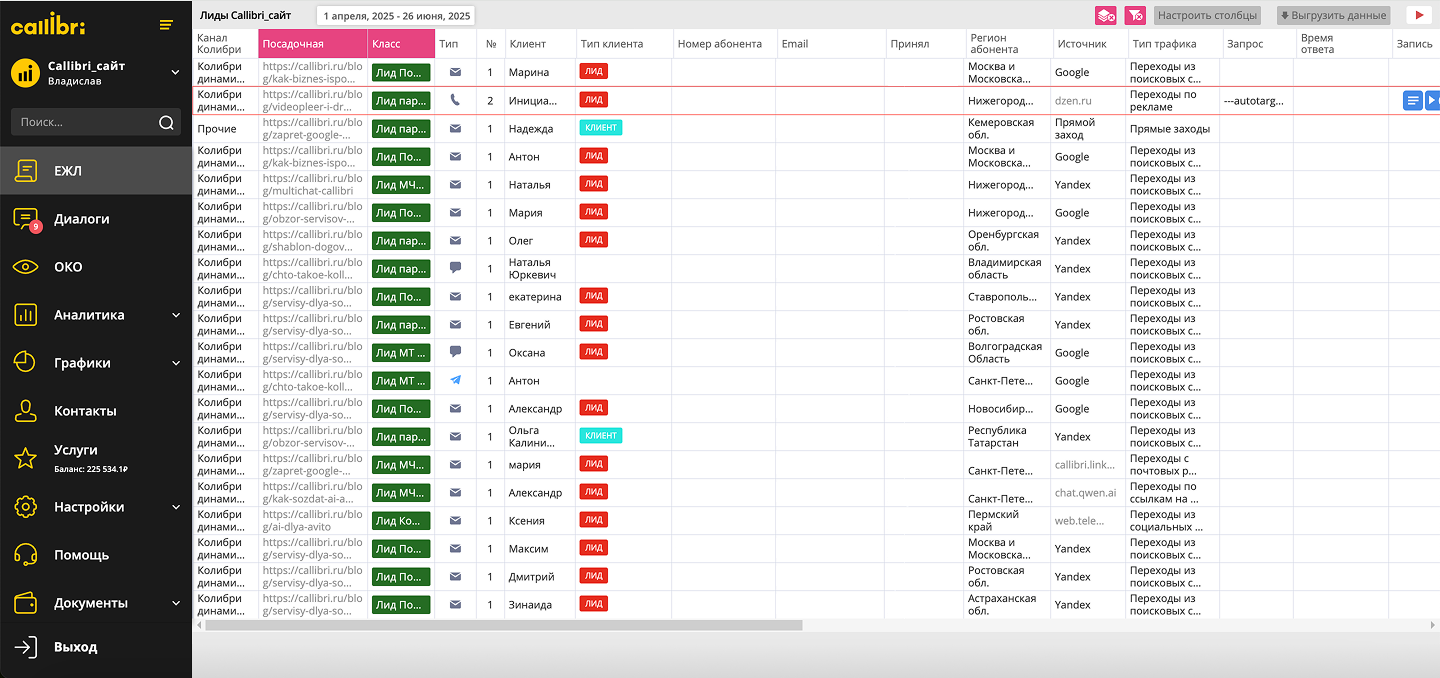Open the Контакты section
This screenshot has height=678, width=1440.
click(x=96, y=411)
